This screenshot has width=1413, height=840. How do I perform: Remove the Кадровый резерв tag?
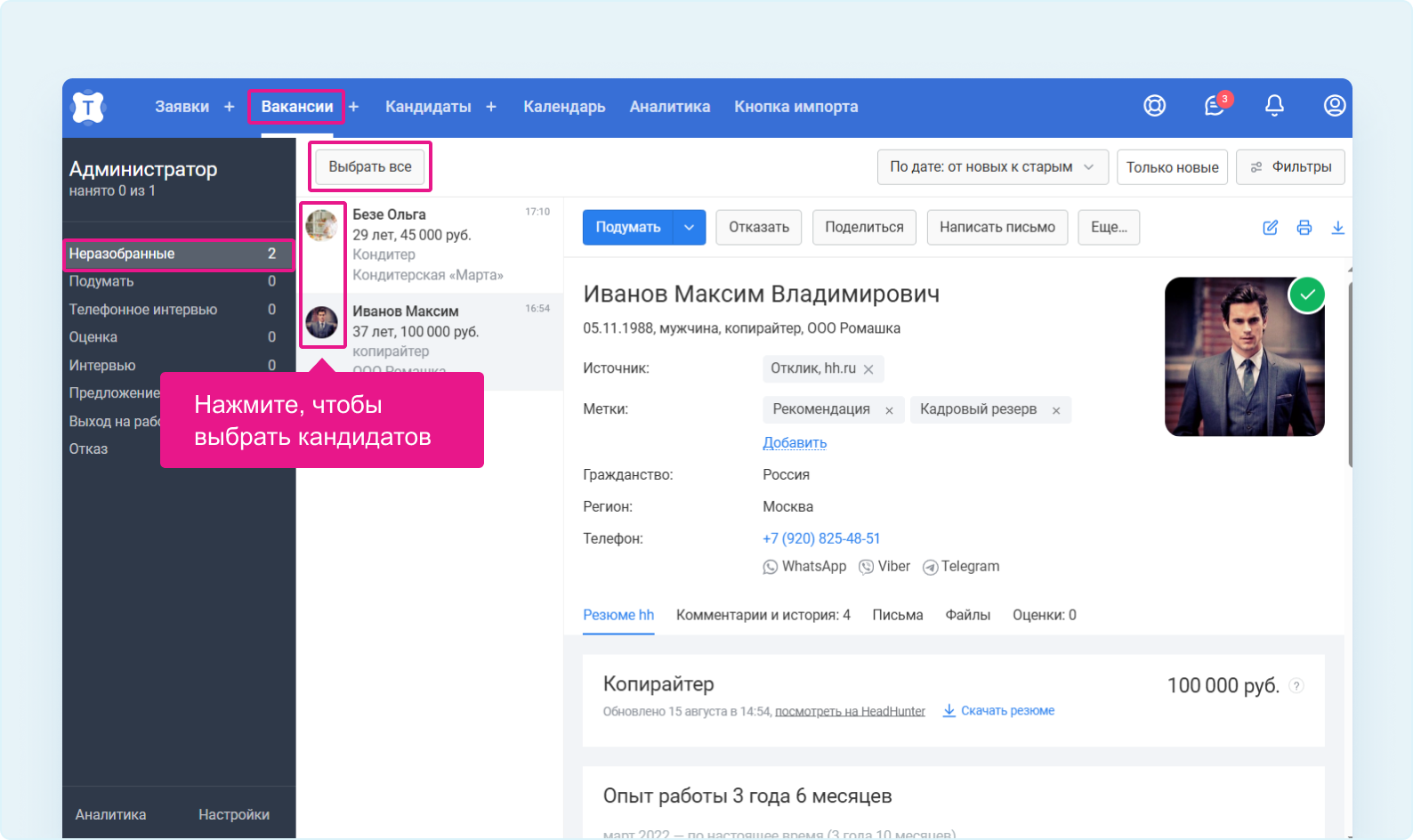1056,410
